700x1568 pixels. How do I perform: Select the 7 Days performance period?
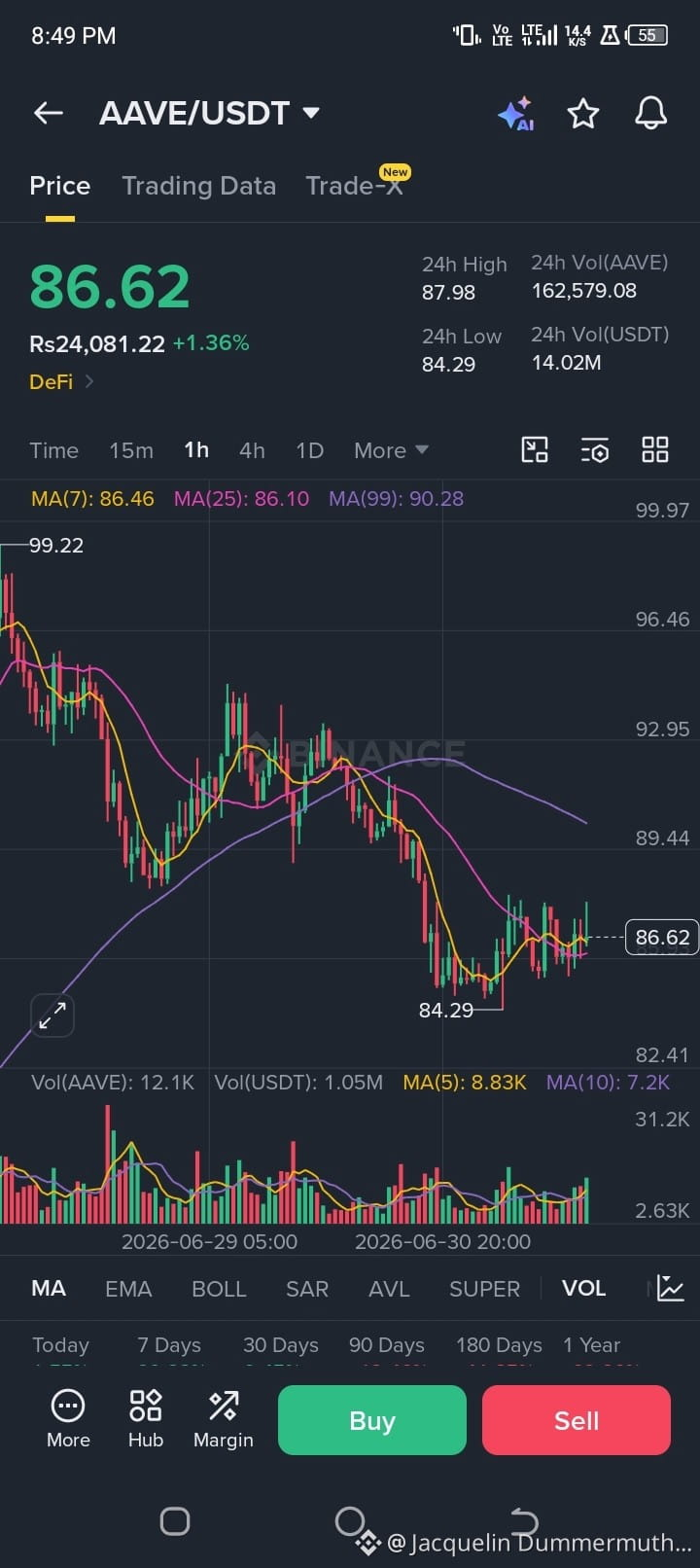click(x=169, y=1345)
